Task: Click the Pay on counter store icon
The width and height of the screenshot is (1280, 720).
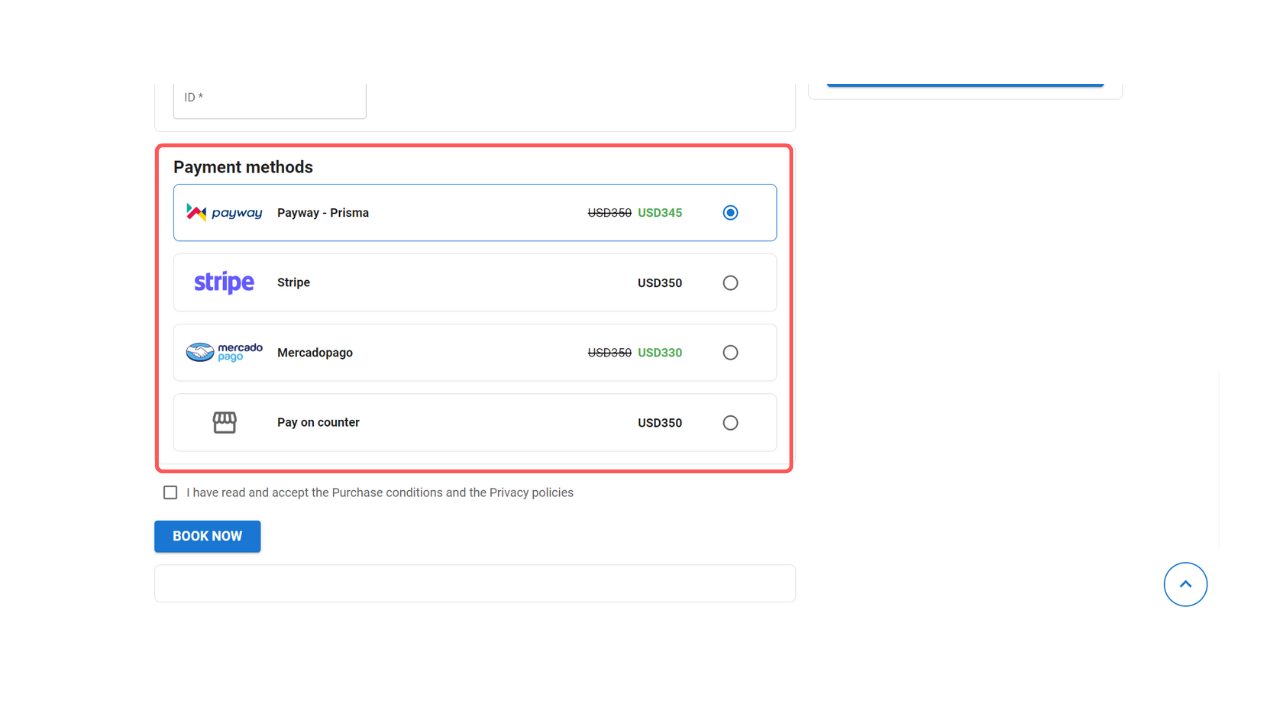Action: (225, 423)
